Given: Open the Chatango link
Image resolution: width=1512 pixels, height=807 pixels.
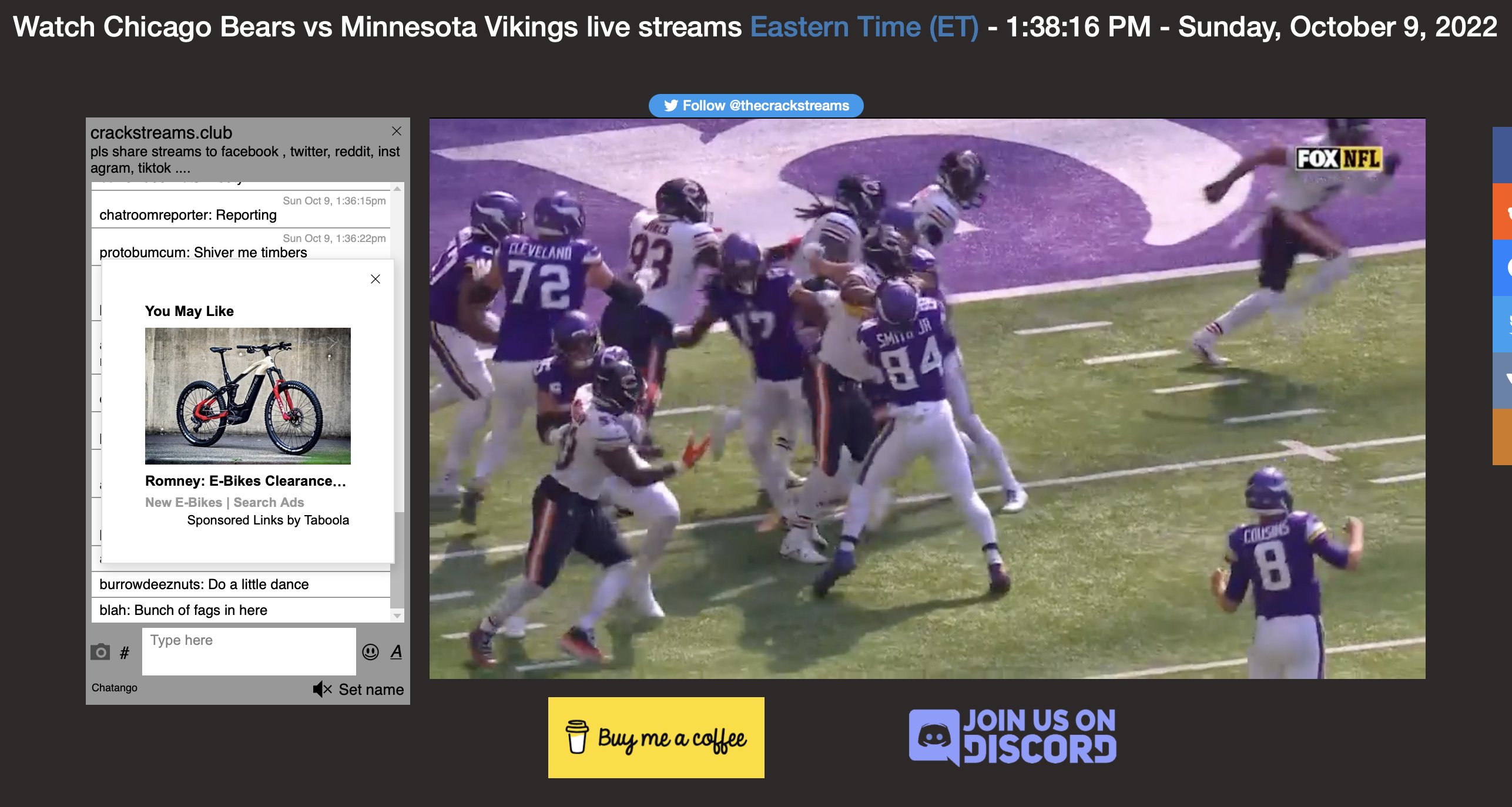Looking at the screenshot, I should [115, 688].
